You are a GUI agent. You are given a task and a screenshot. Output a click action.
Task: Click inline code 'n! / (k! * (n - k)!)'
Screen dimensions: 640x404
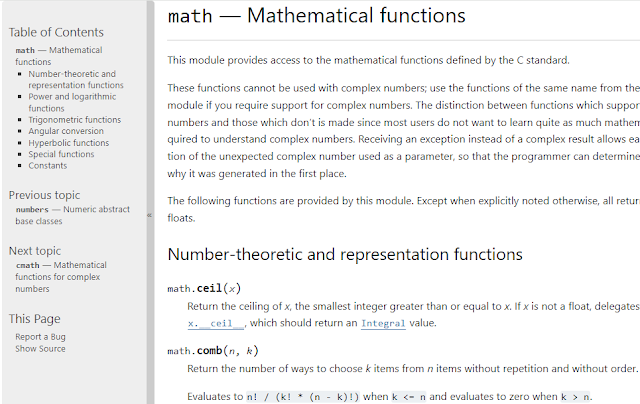pyautogui.click(x=303, y=397)
